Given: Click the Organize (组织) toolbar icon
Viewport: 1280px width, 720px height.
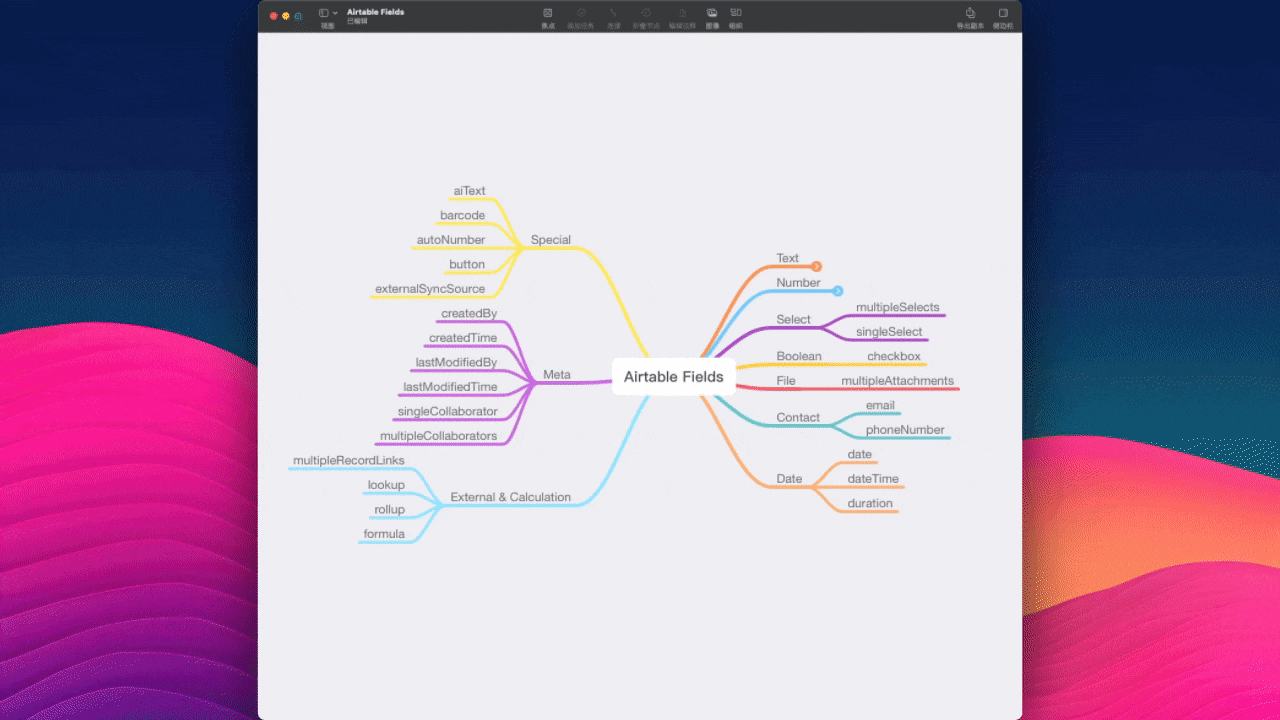Looking at the screenshot, I should pyautogui.click(x=736, y=13).
